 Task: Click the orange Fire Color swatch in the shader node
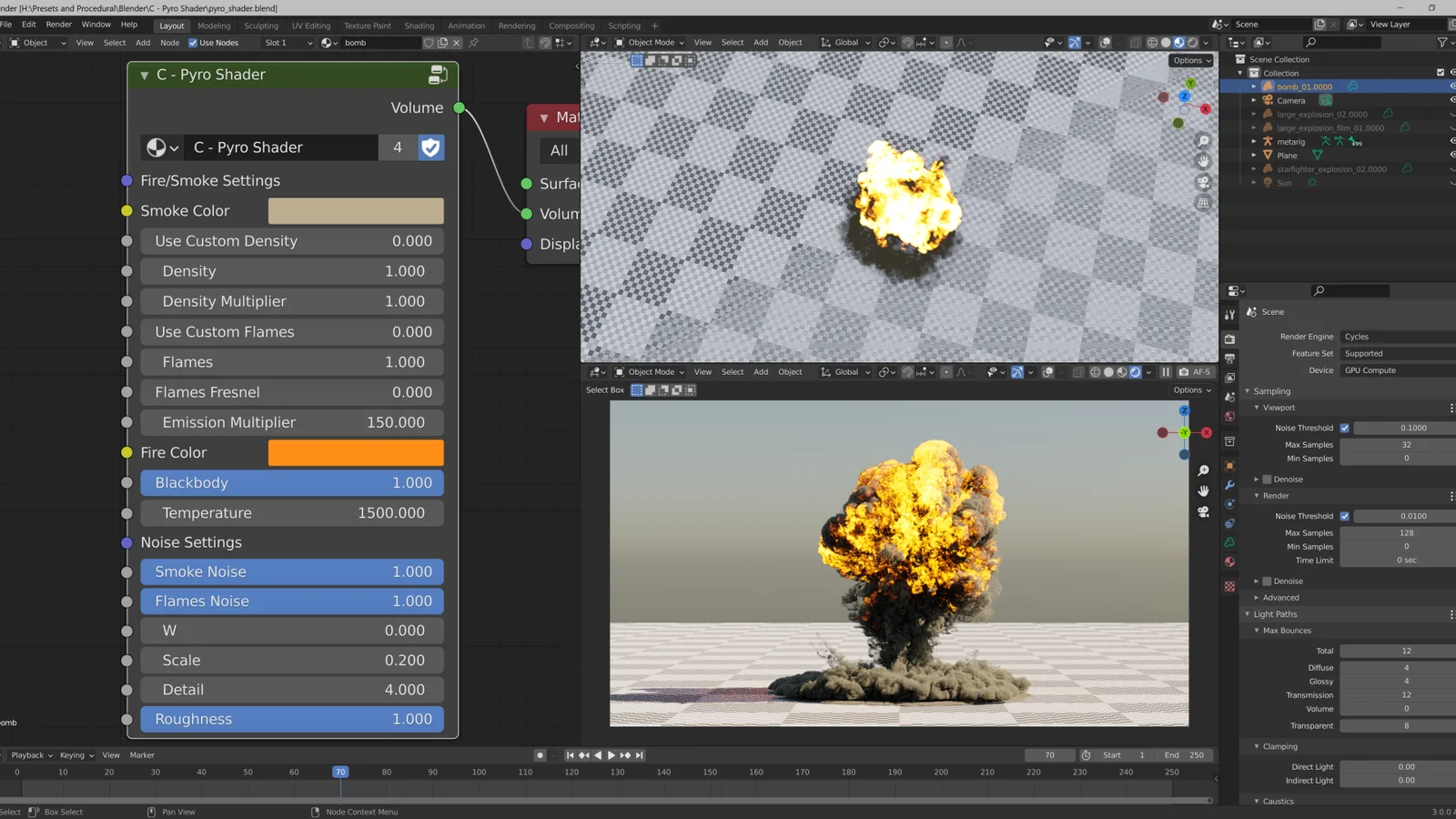pyautogui.click(x=355, y=452)
